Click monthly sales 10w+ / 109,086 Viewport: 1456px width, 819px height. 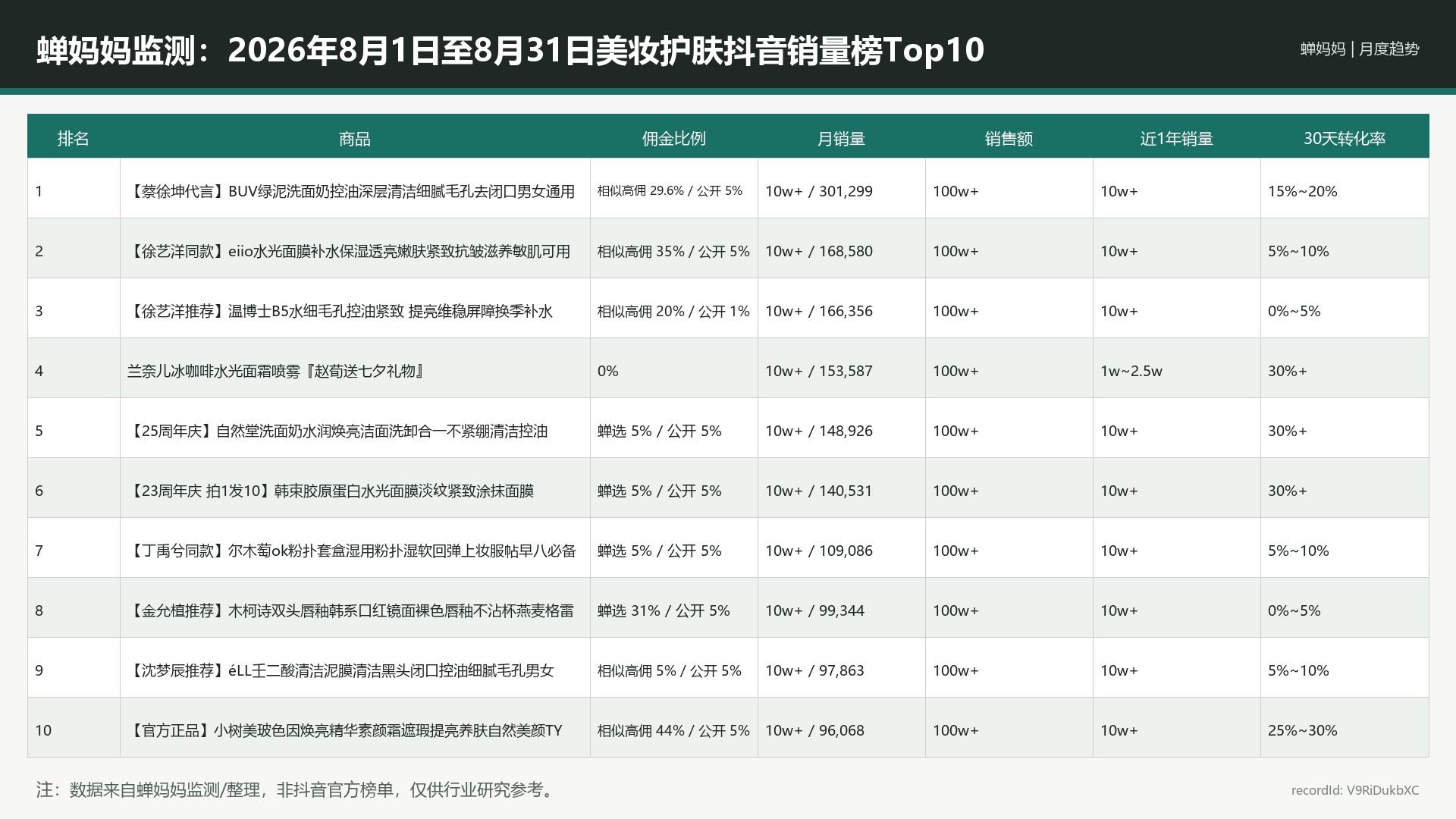[819, 551]
